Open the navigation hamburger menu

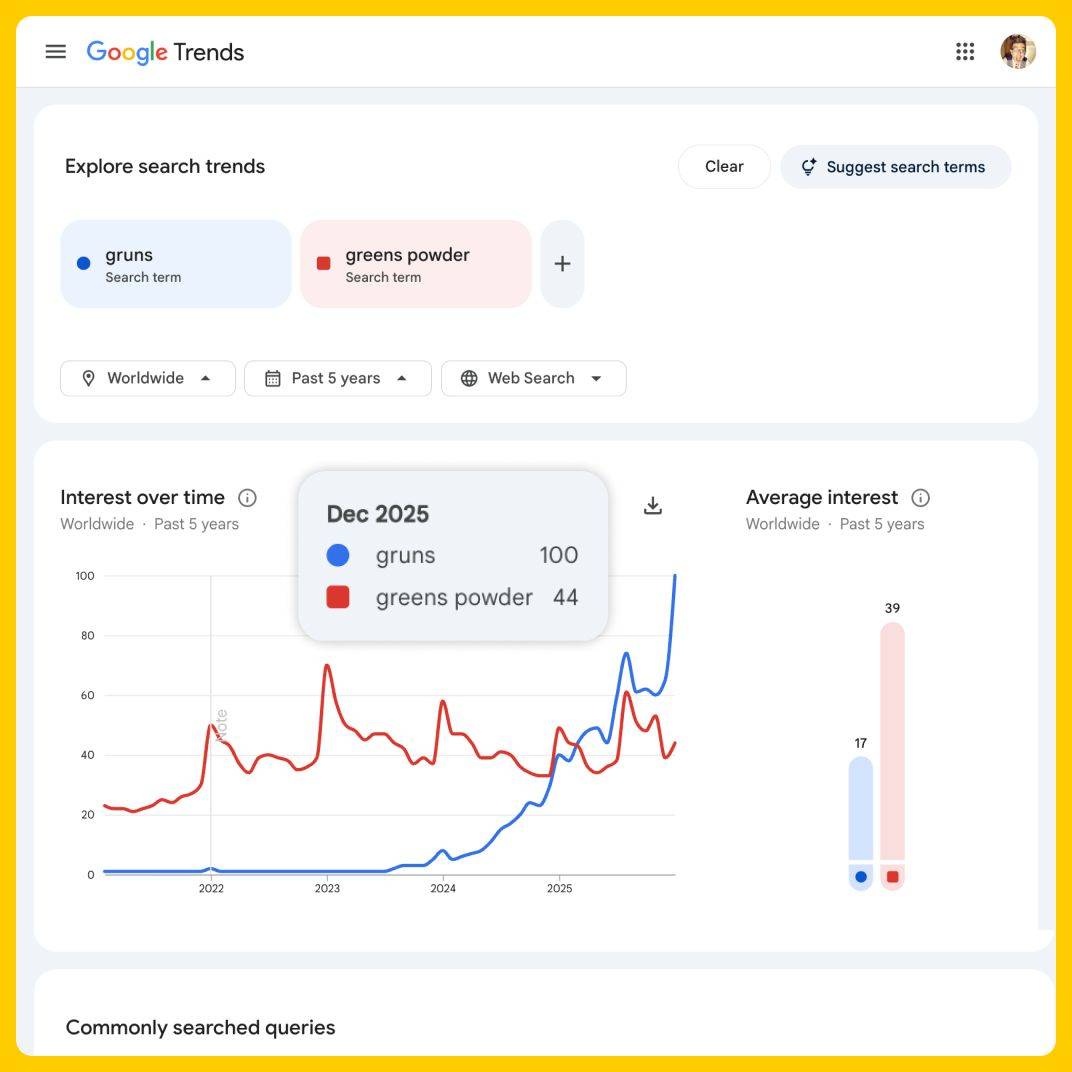(55, 51)
